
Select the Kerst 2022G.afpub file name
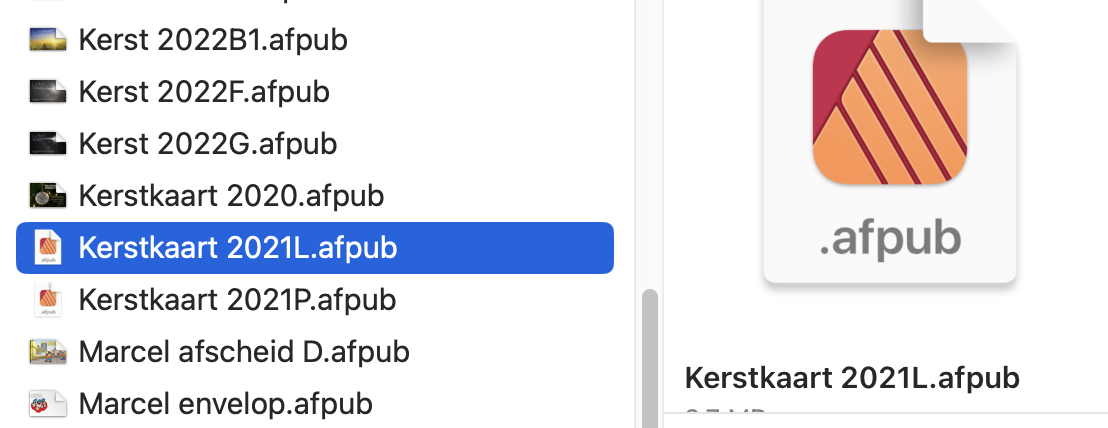pos(207,143)
